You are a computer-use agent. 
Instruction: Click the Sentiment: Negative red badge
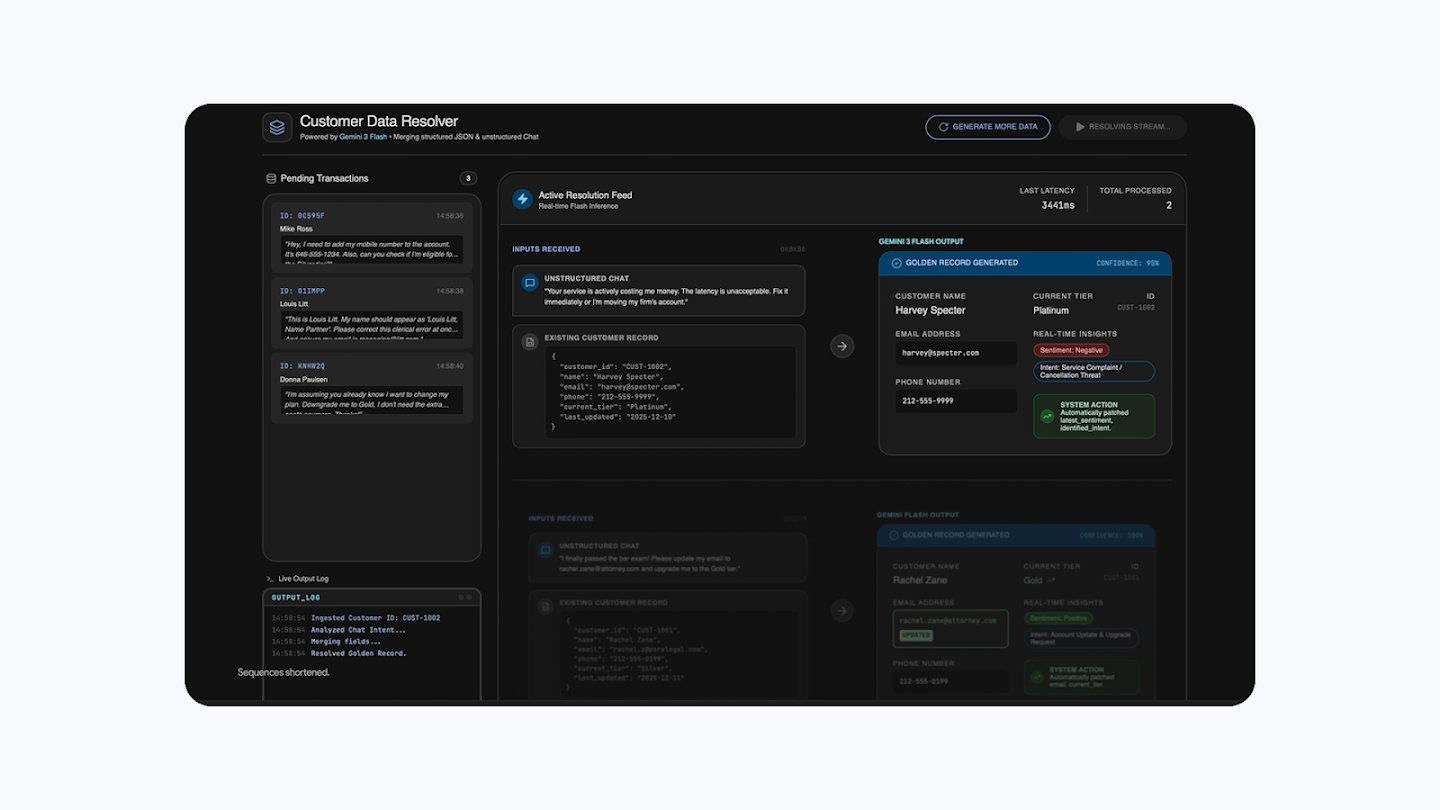click(x=1071, y=350)
